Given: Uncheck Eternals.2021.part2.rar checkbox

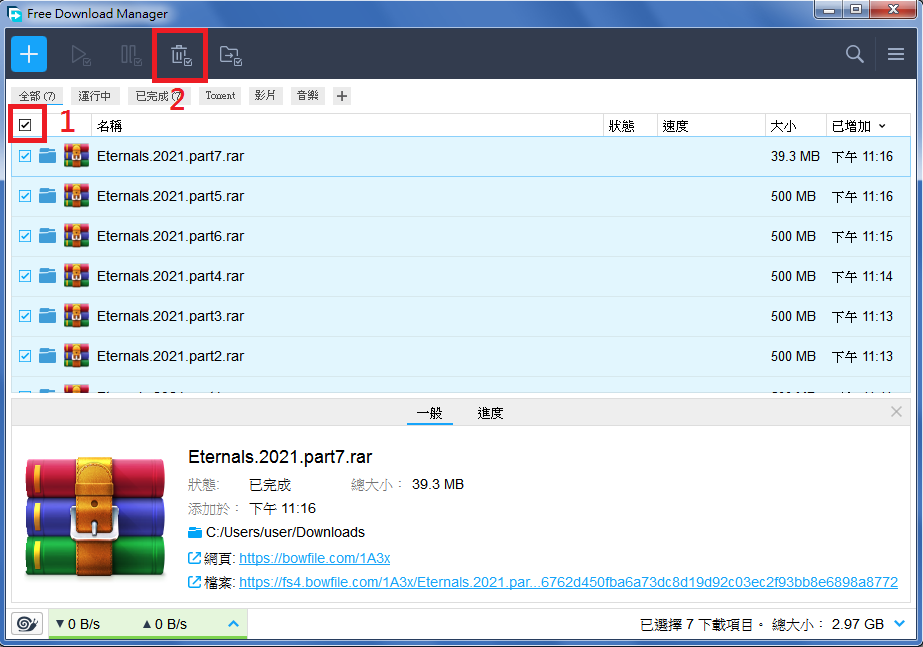Looking at the screenshot, I should 25,356.
